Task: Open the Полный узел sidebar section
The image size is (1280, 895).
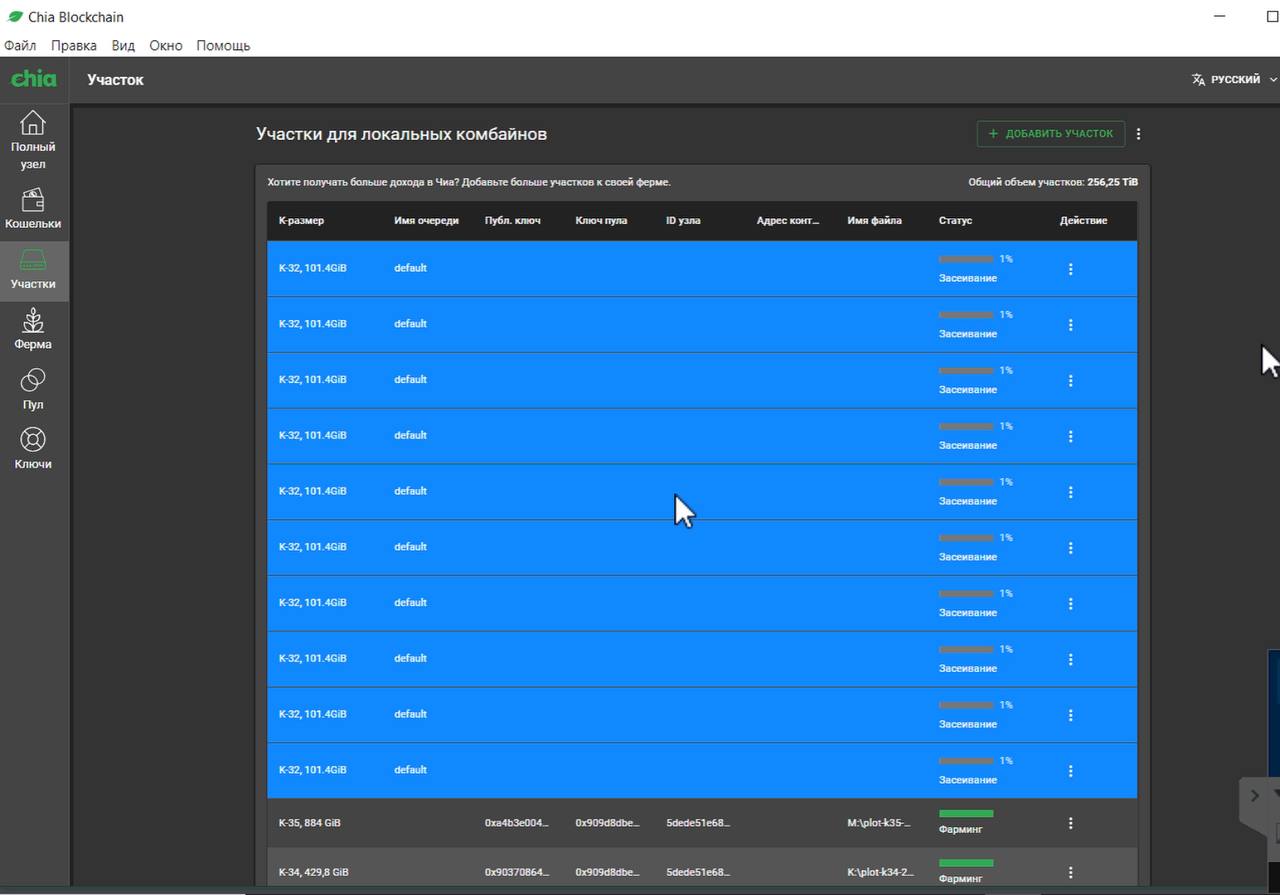Action: (34, 140)
